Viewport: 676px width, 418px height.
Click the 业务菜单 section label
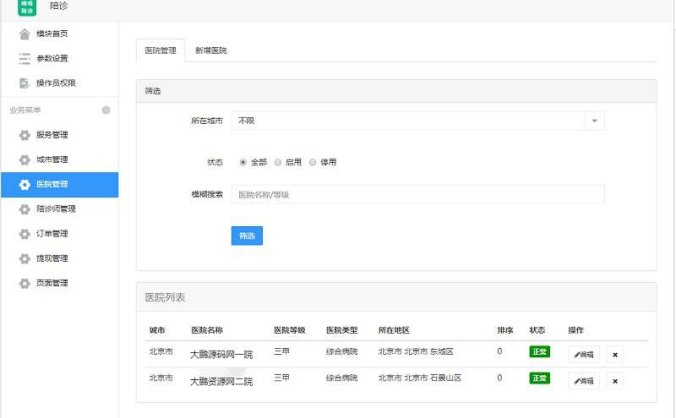click(25, 110)
